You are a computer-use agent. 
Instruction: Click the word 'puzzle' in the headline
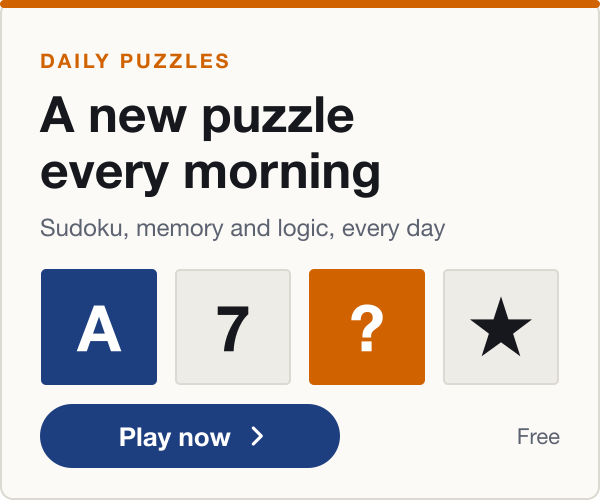click(278, 117)
